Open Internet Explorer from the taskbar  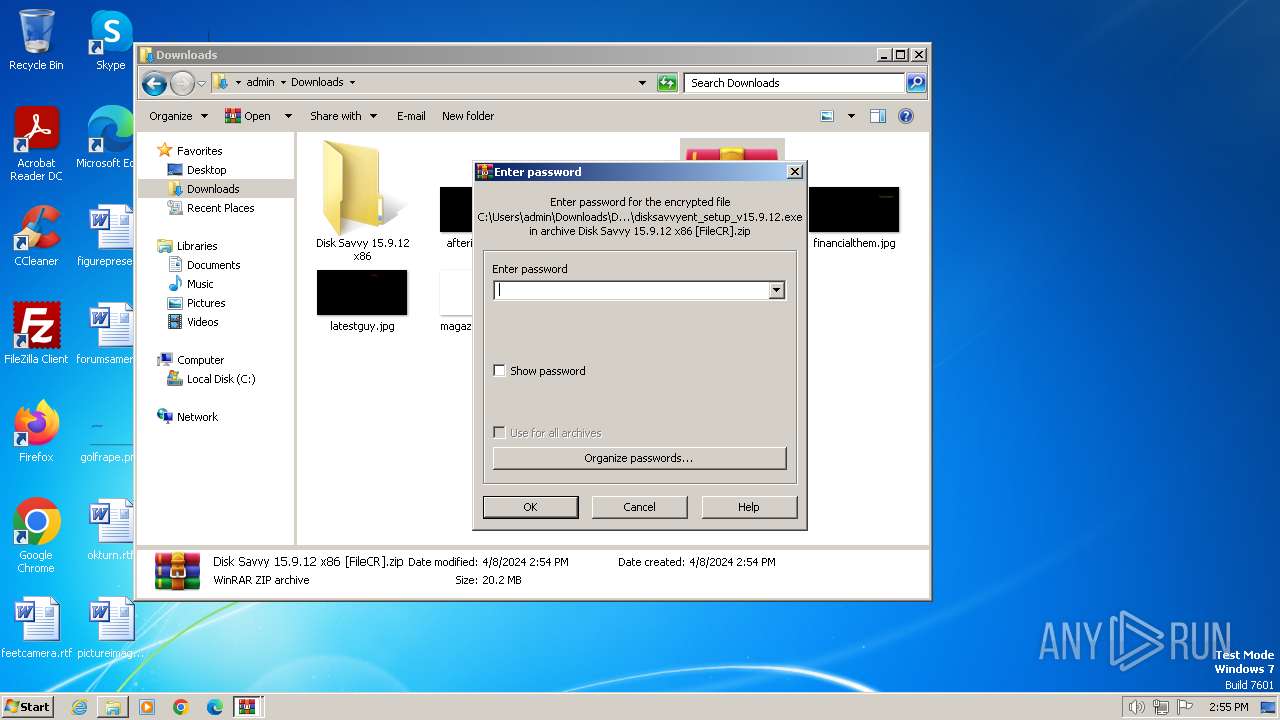pos(79,707)
